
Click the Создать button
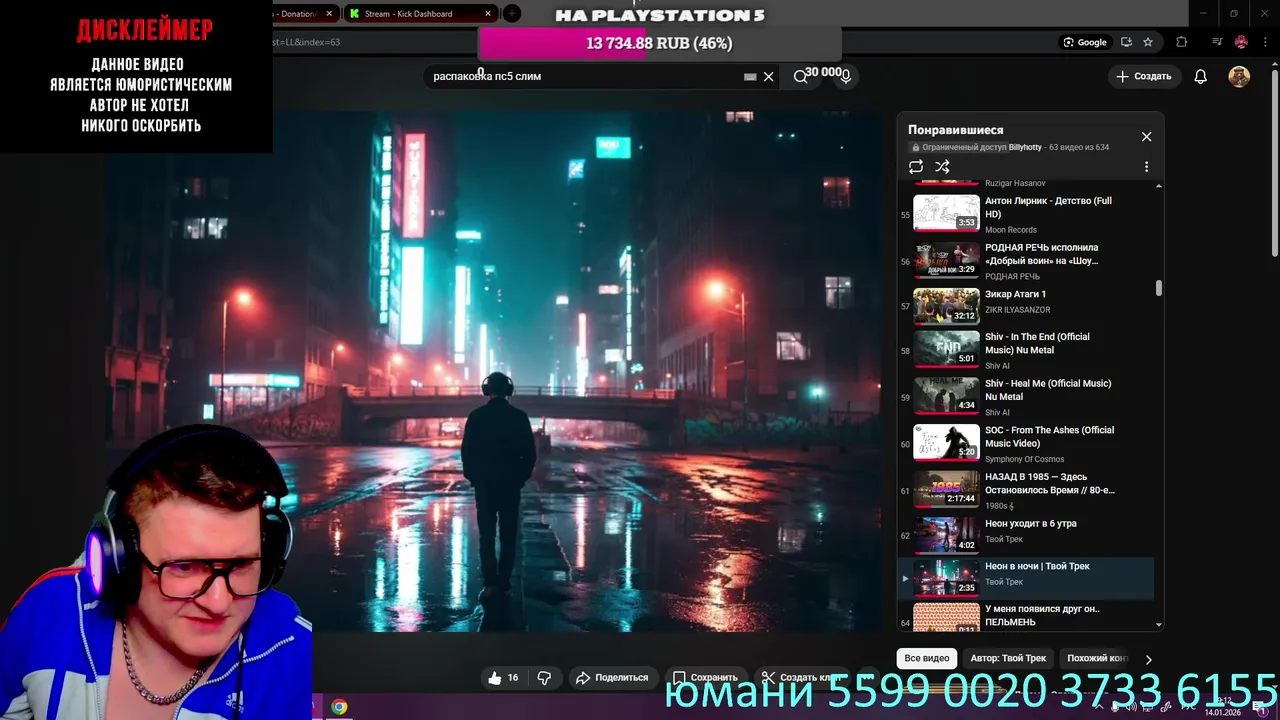[x=1144, y=76]
